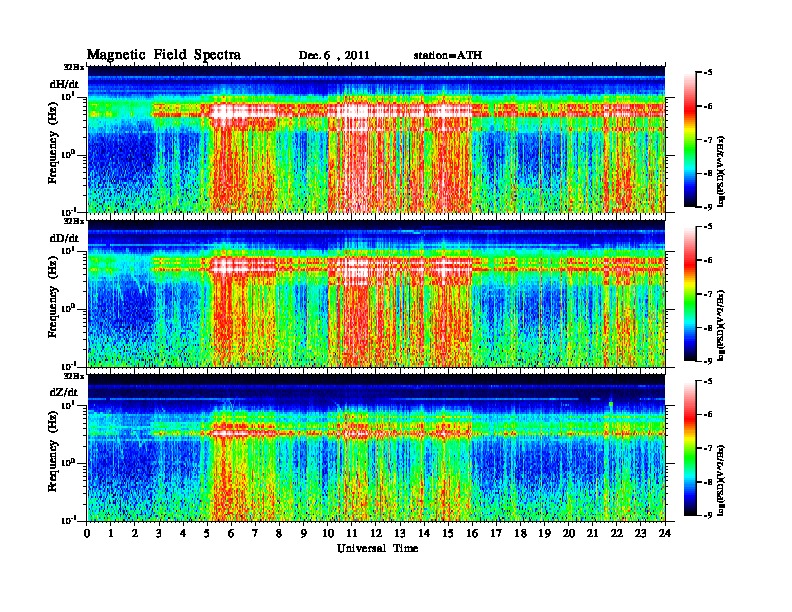Click the 'station=ATH' label

pyautogui.click(x=448, y=55)
